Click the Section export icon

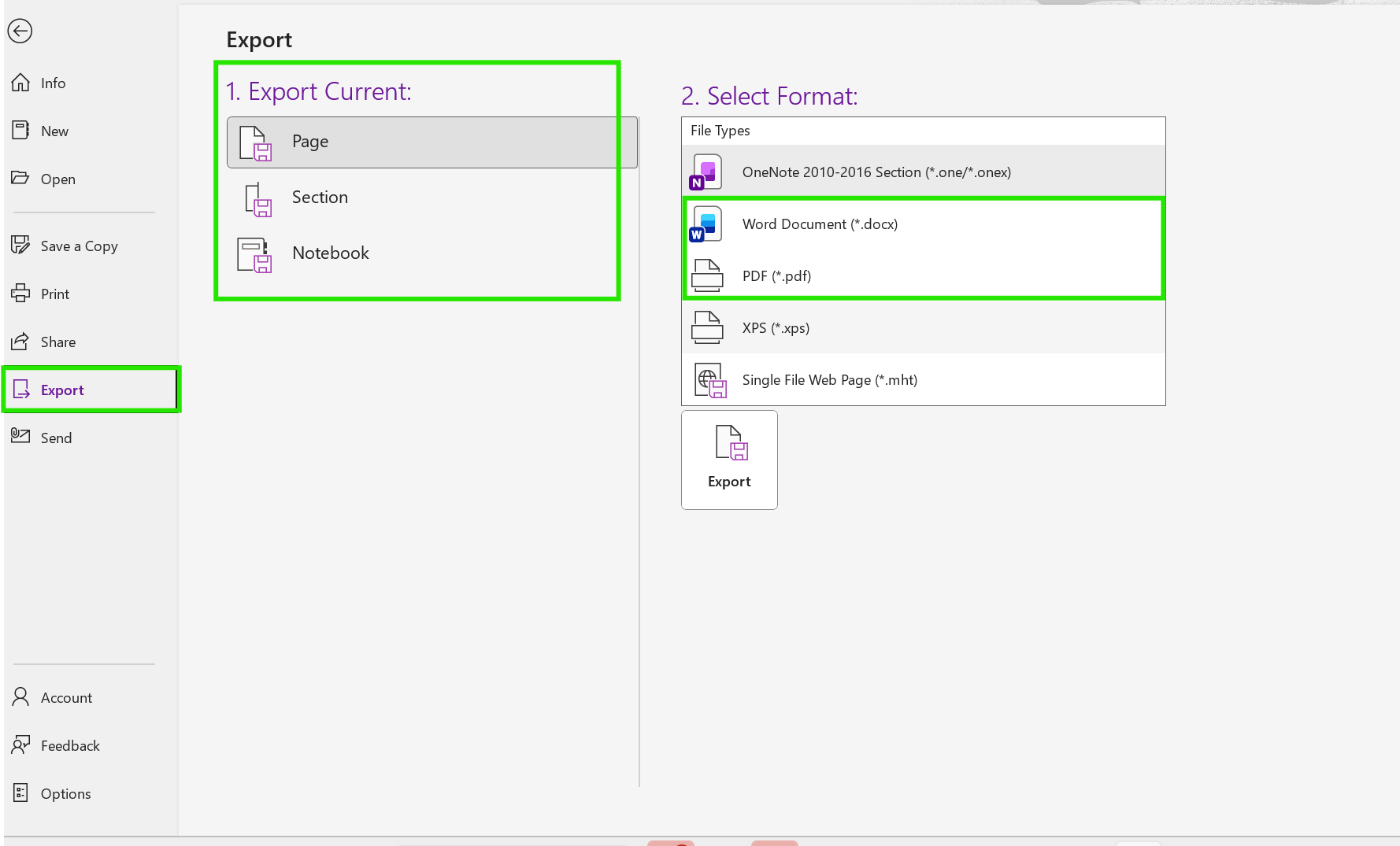pyautogui.click(x=257, y=200)
